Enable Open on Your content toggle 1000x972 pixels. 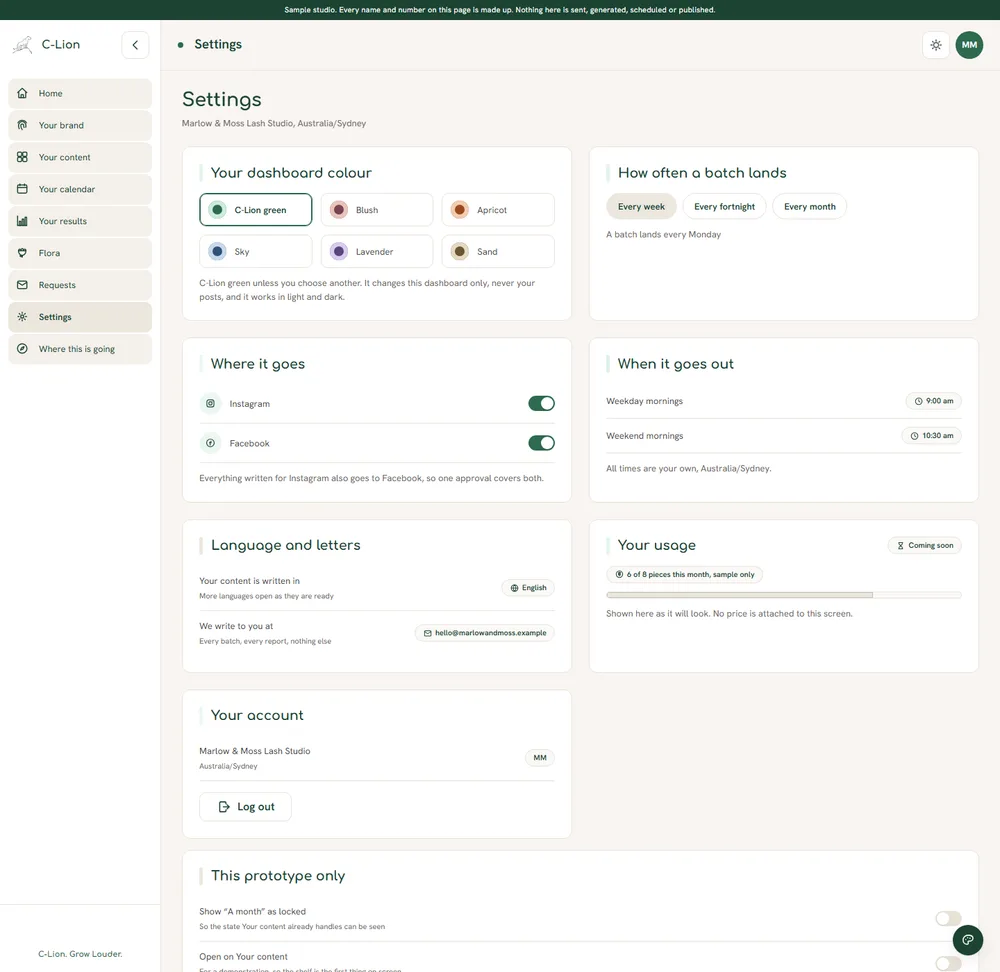pyautogui.click(x=948, y=963)
